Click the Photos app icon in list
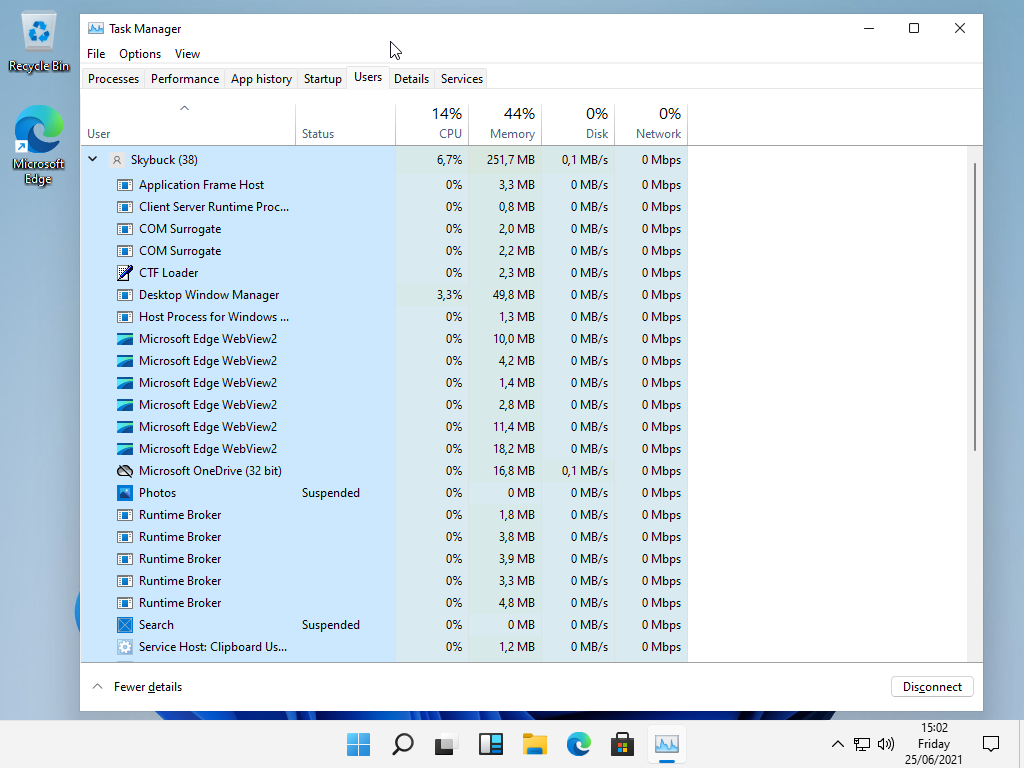Viewport: 1024px width, 768px height. point(125,493)
